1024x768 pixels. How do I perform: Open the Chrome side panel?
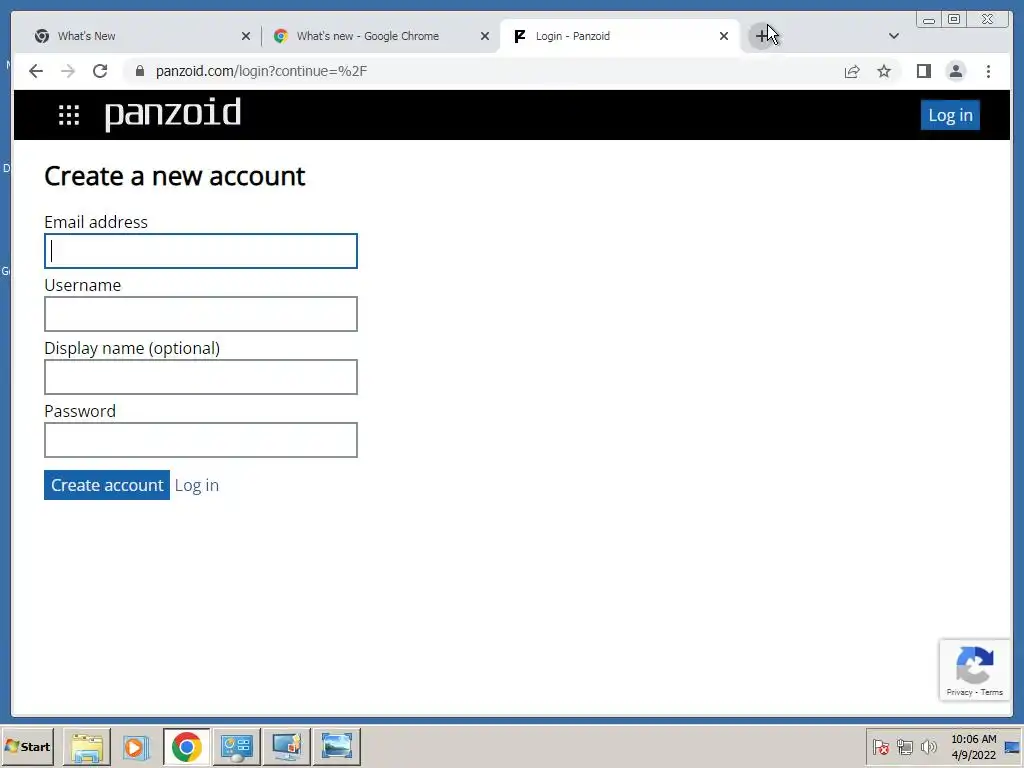coord(923,71)
